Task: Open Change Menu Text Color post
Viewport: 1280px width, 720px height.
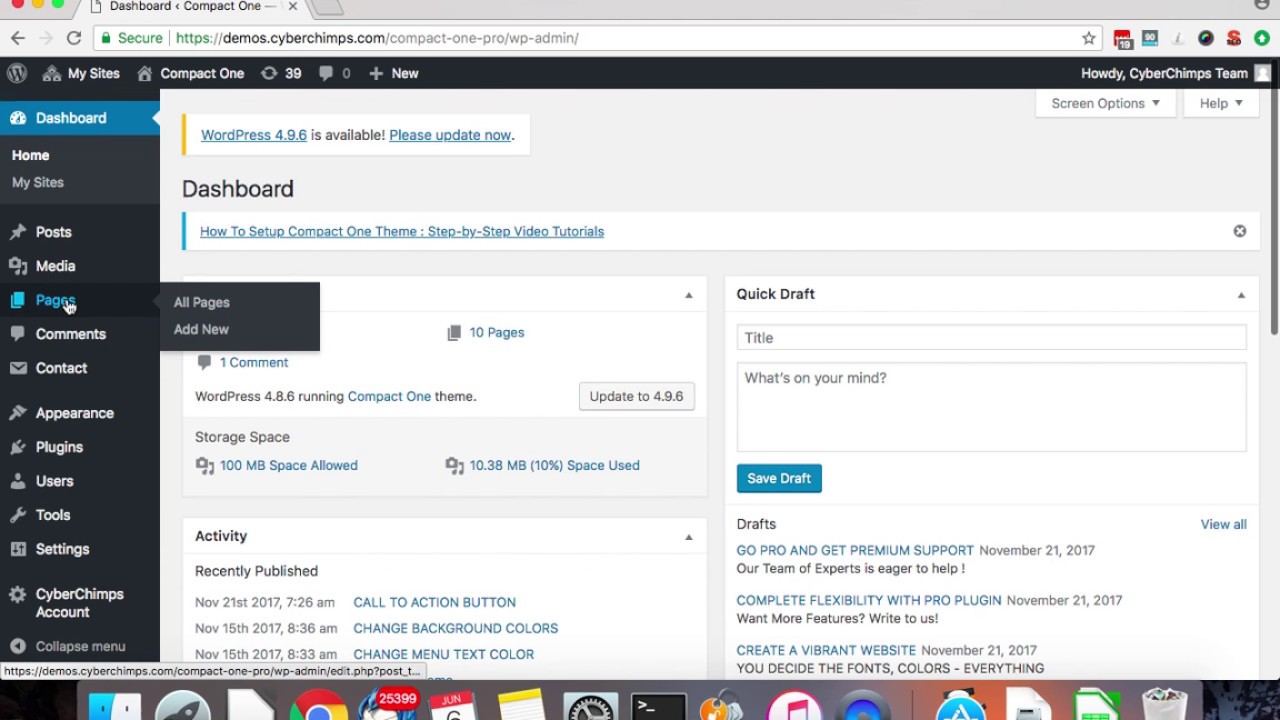Action: click(444, 654)
